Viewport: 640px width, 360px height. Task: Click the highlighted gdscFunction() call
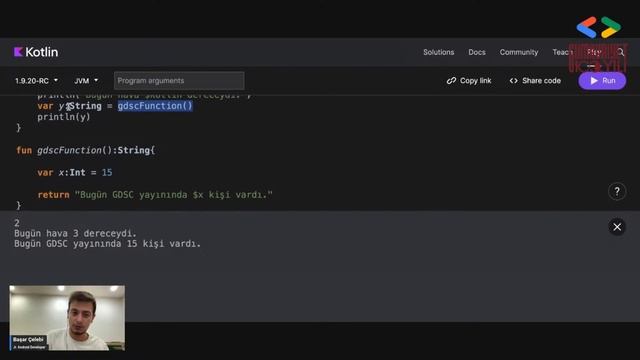click(x=155, y=106)
